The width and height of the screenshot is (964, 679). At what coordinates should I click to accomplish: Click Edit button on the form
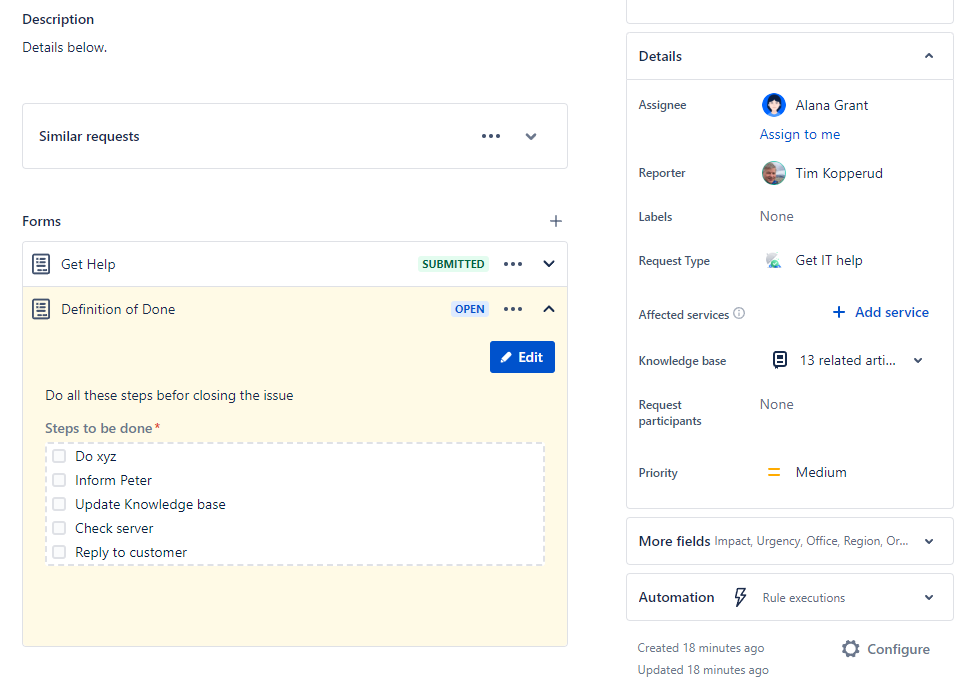(x=522, y=357)
